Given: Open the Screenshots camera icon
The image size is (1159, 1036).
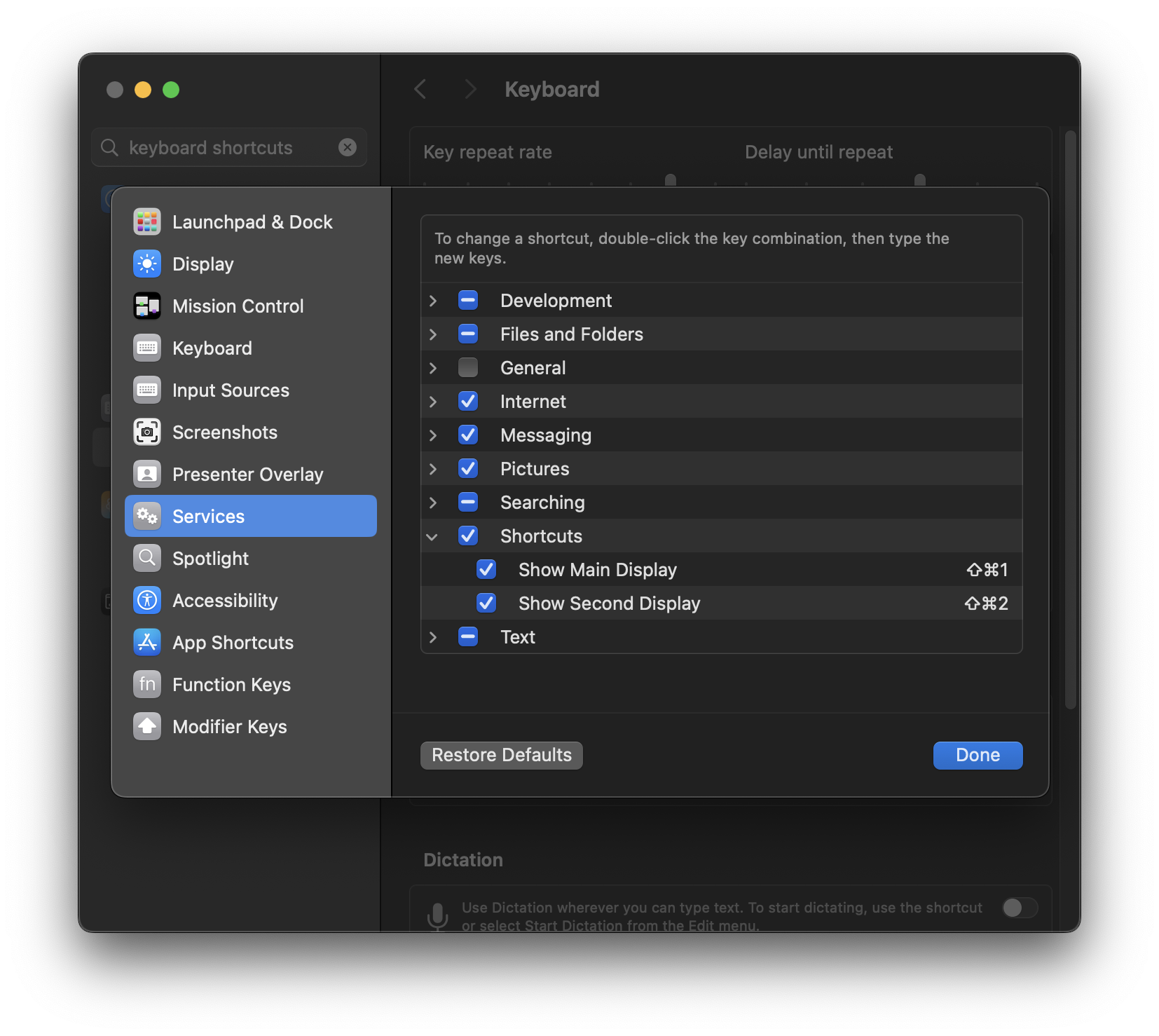Looking at the screenshot, I should 147,432.
